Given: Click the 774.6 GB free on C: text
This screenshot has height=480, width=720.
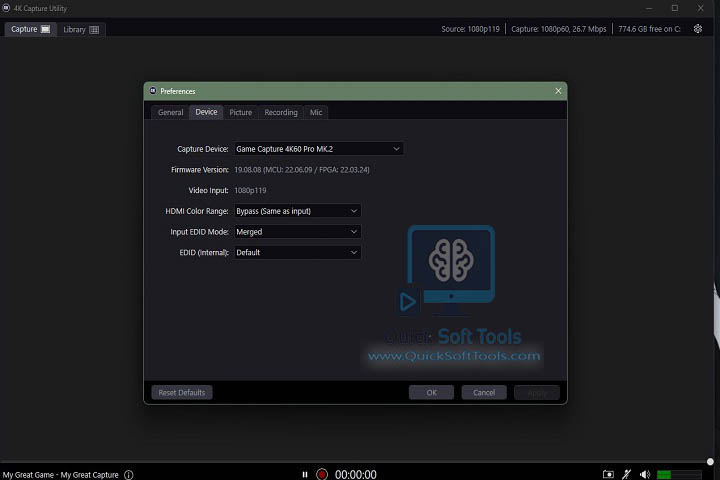Looking at the screenshot, I should [649, 29].
